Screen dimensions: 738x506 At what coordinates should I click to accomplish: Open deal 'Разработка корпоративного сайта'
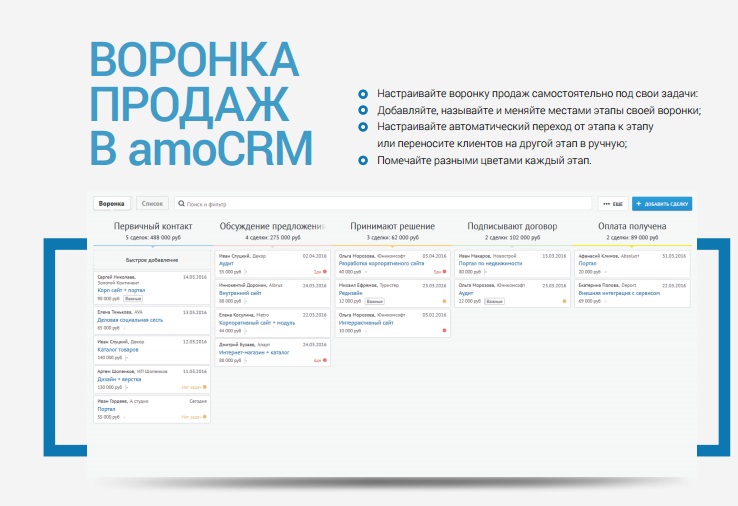point(381,264)
